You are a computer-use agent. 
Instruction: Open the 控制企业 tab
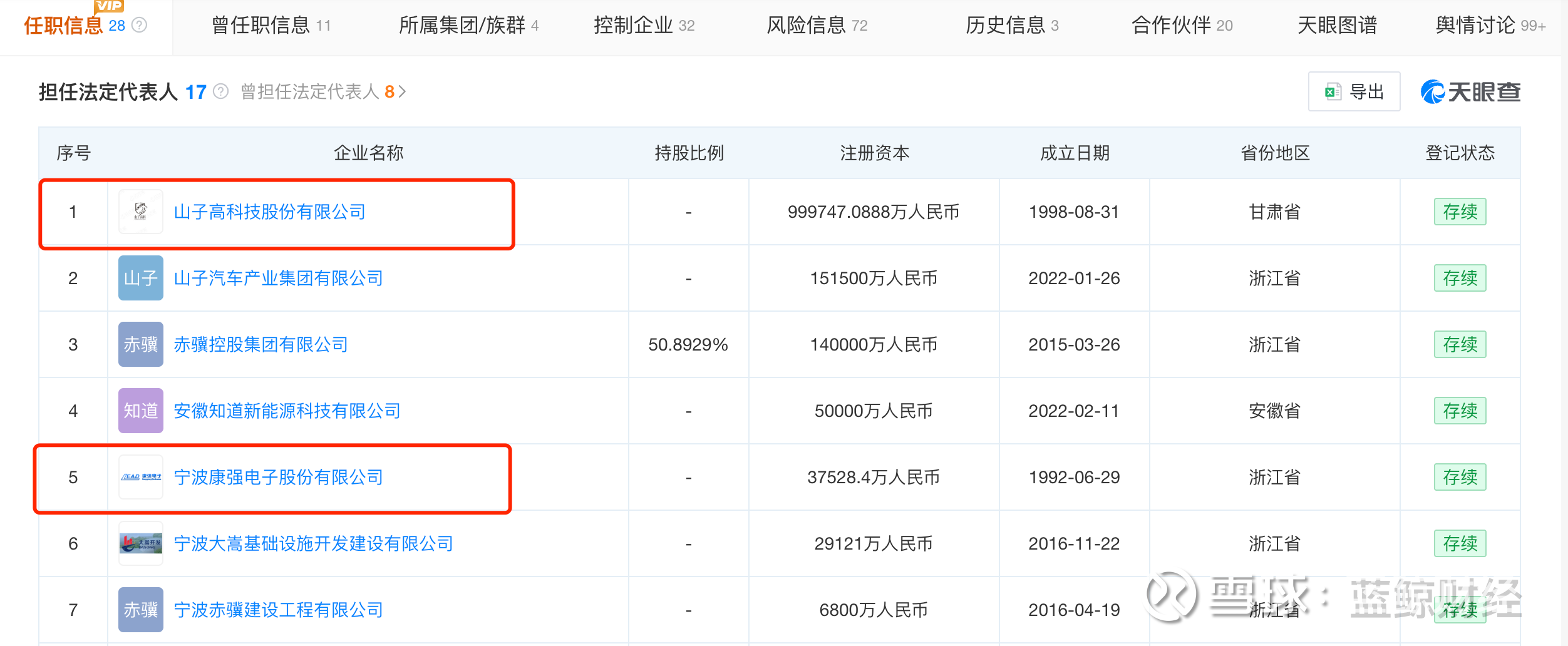(644, 25)
